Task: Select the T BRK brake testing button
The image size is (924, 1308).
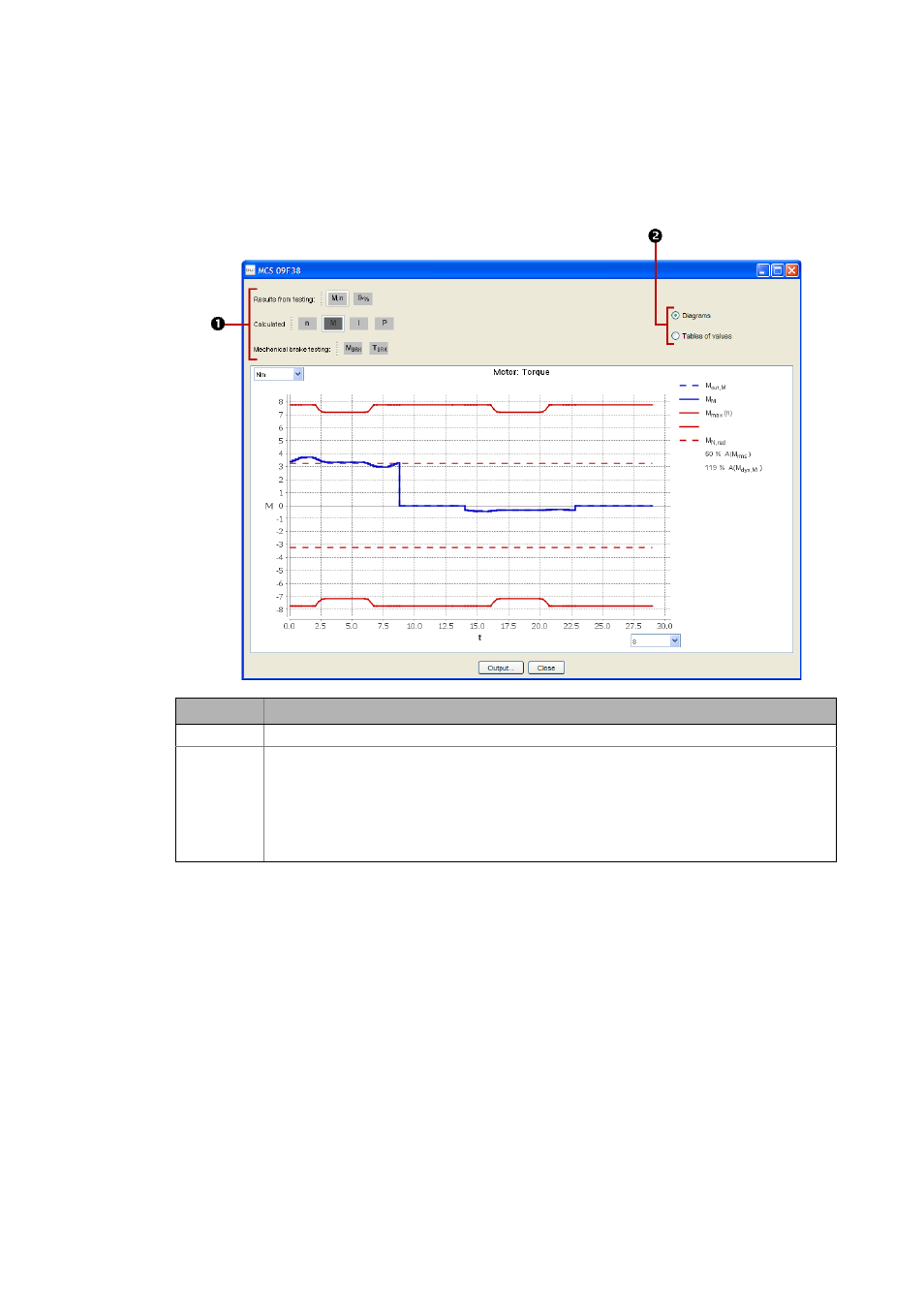Action: [x=380, y=349]
